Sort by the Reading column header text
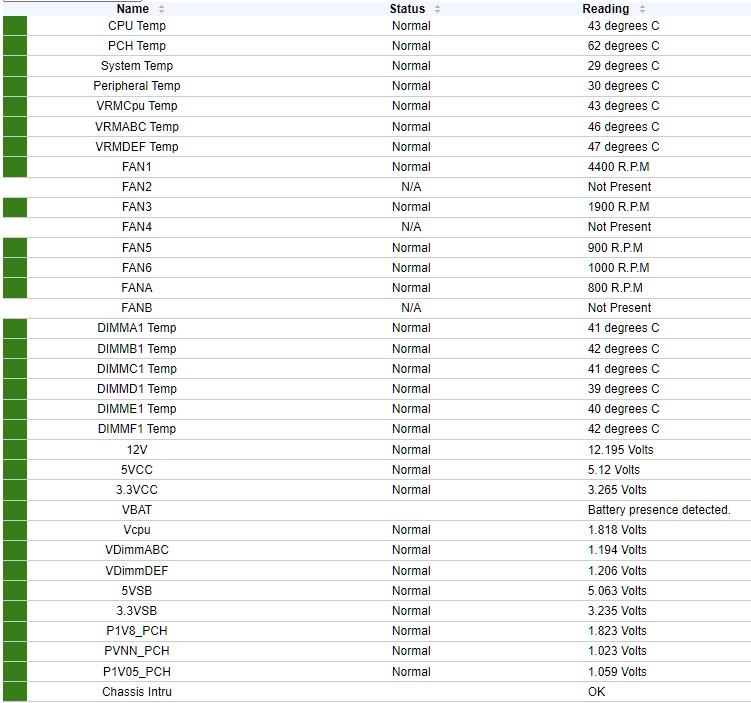Screen dimensions: 751x703 coord(605,9)
